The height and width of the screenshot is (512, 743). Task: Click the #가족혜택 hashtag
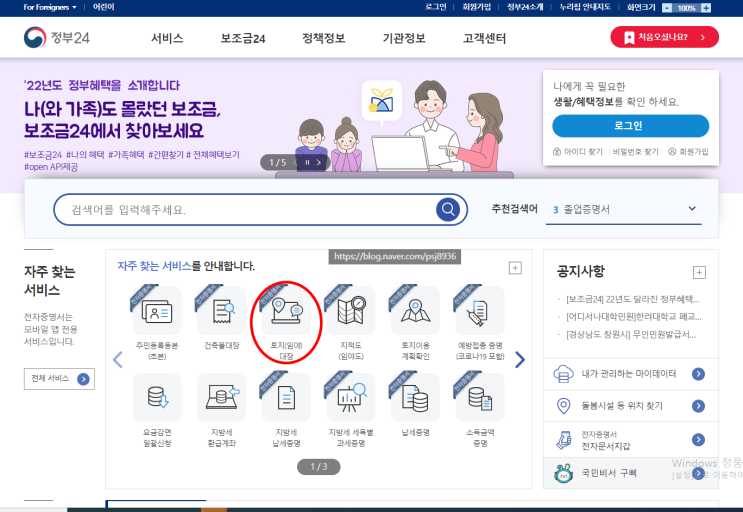pos(126,155)
